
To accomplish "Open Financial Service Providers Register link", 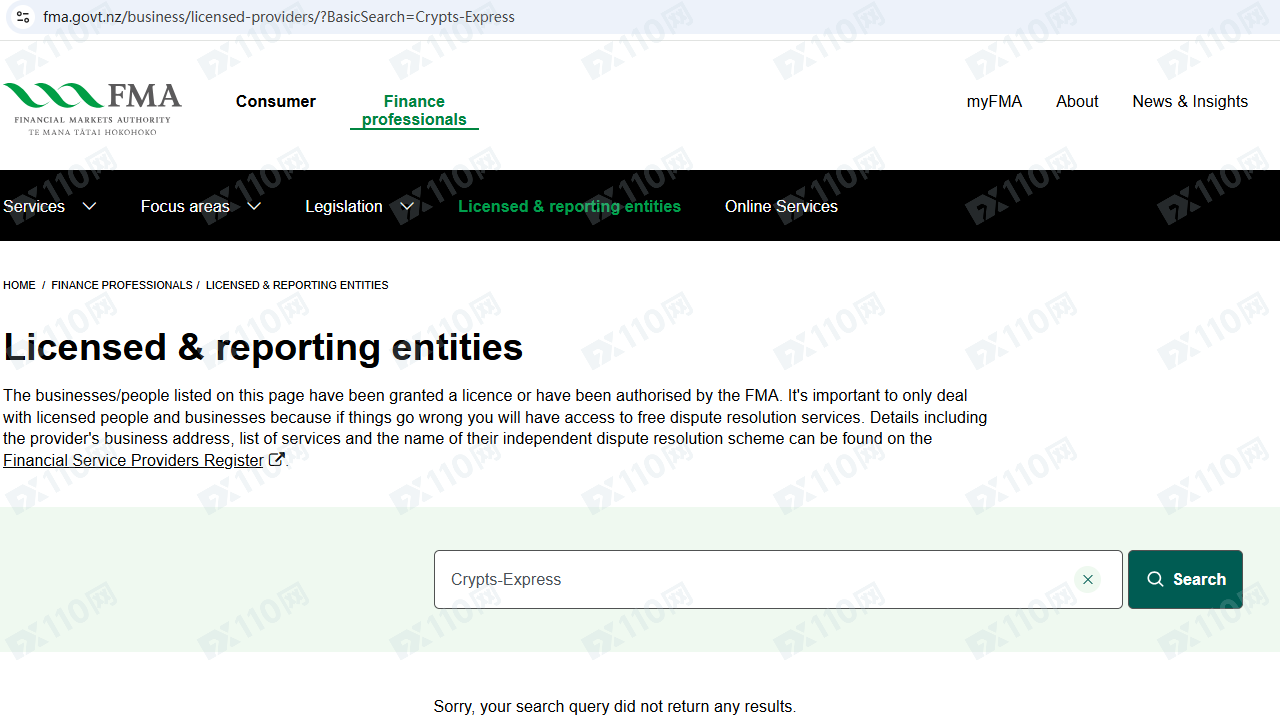I will pos(133,460).
